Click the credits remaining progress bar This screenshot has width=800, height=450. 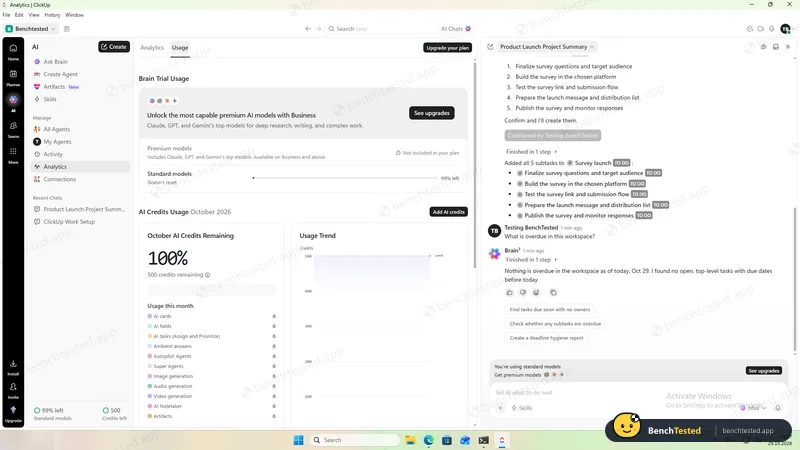coord(212,290)
